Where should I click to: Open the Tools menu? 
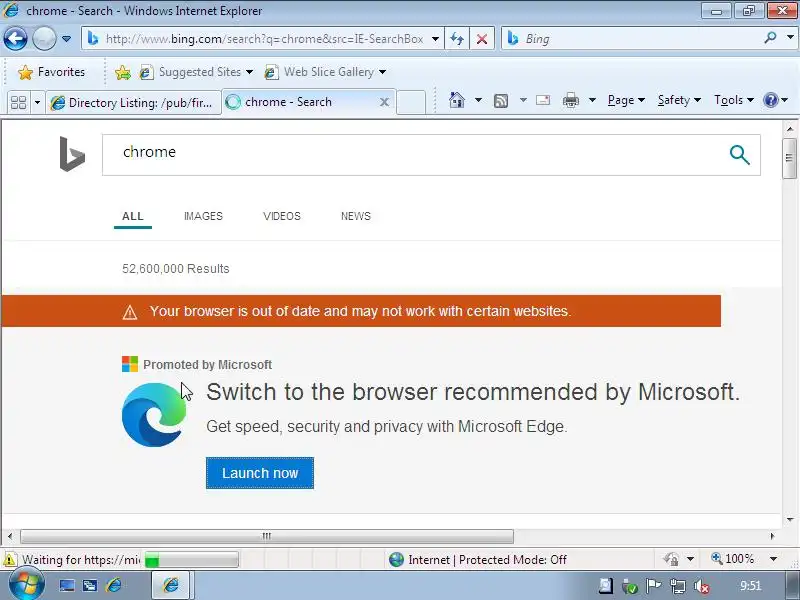(734, 100)
